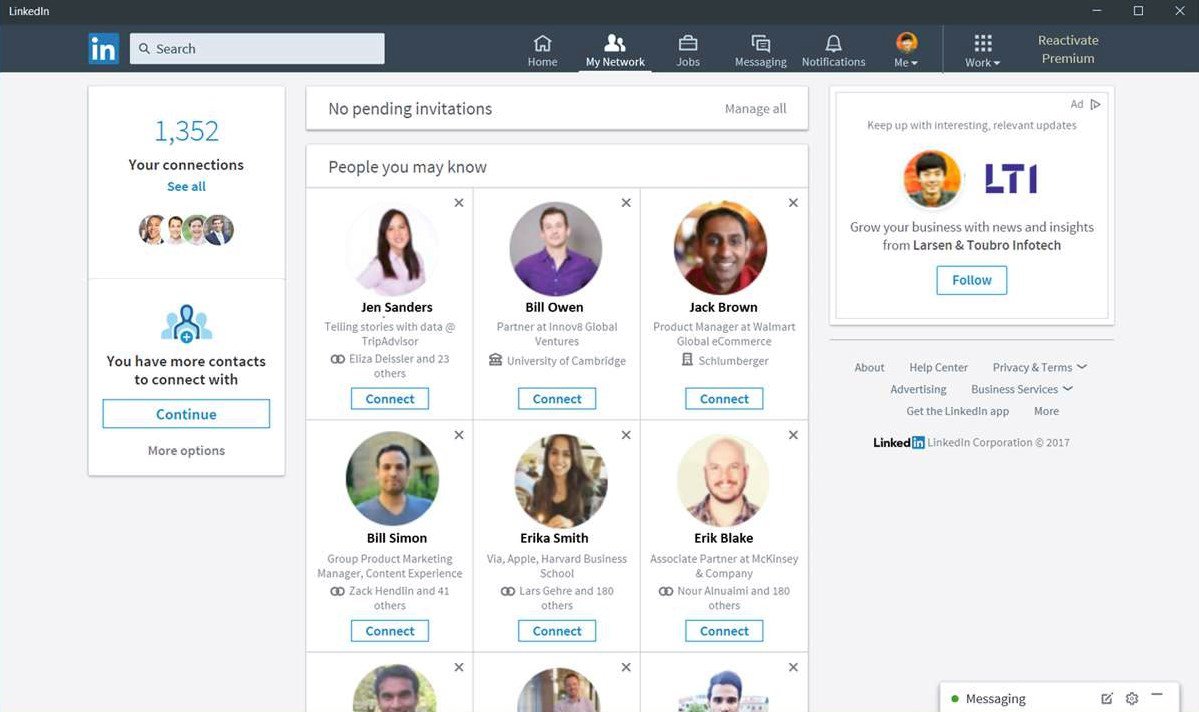
Task: Click Manage all invitations
Action: (755, 109)
